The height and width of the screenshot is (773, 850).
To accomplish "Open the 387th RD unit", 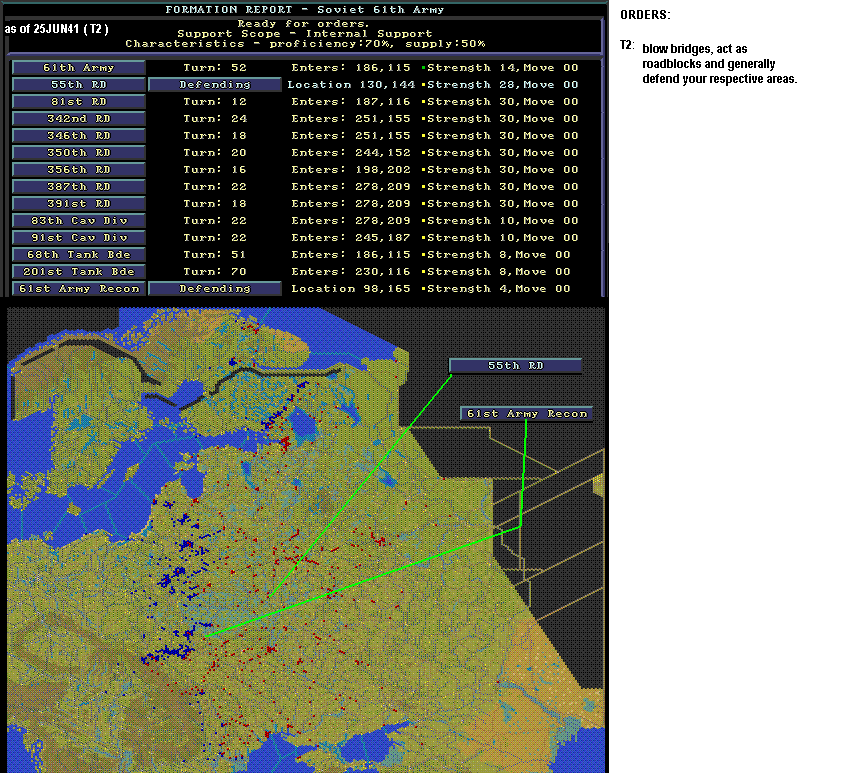I will [x=79, y=186].
